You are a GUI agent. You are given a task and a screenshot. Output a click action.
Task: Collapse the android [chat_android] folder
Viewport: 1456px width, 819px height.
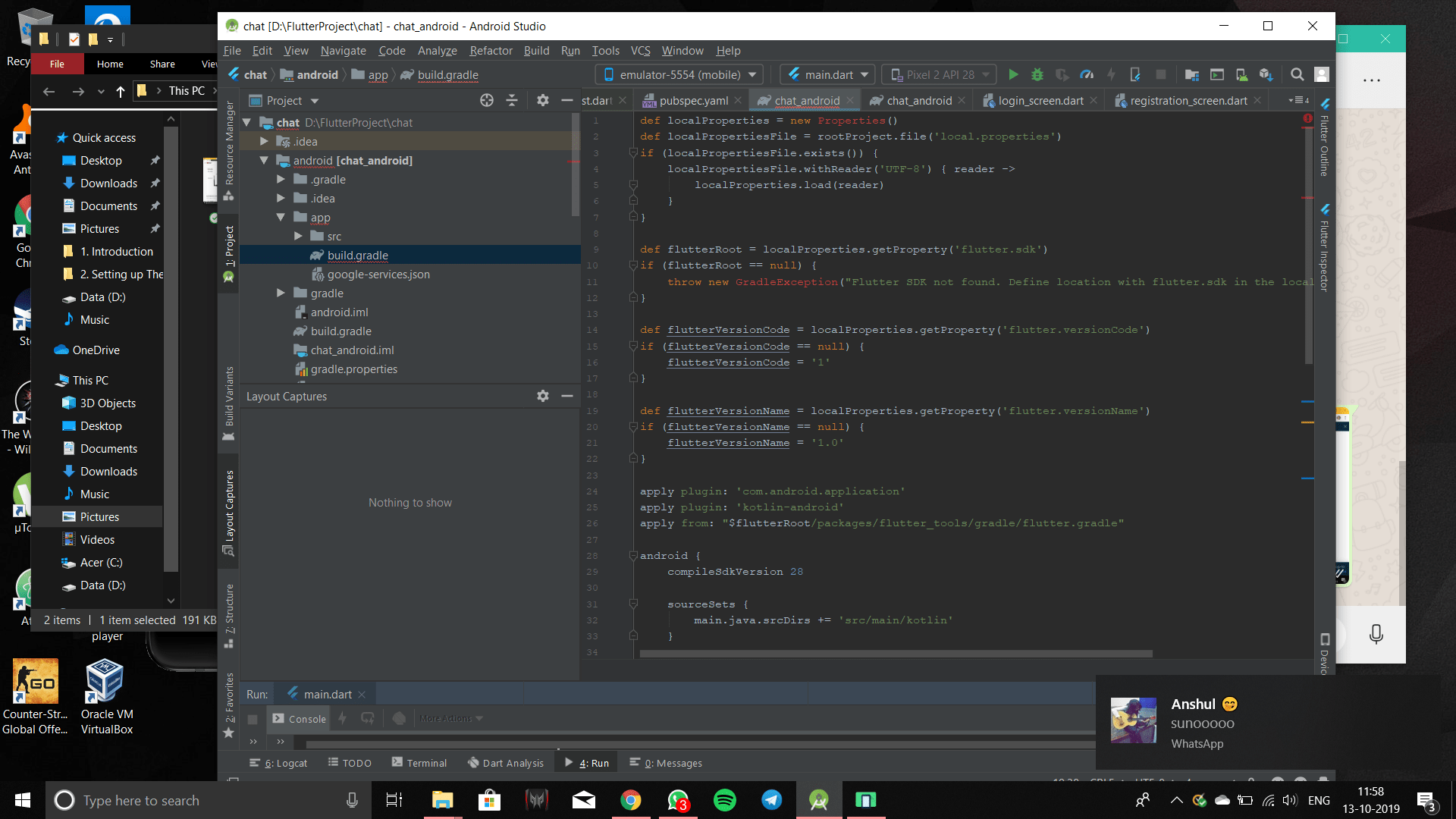[264, 160]
